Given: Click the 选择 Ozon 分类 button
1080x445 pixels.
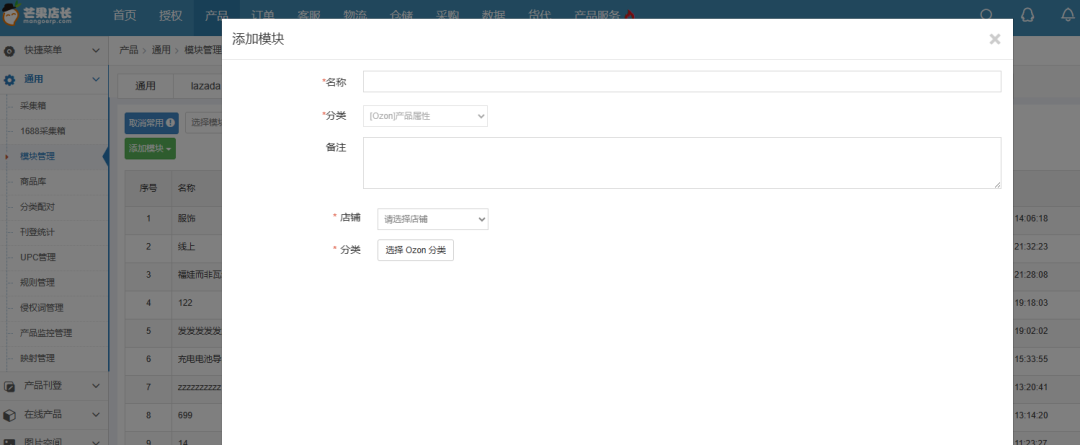Looking at the screenshot, I should click(x=415, y=250).
